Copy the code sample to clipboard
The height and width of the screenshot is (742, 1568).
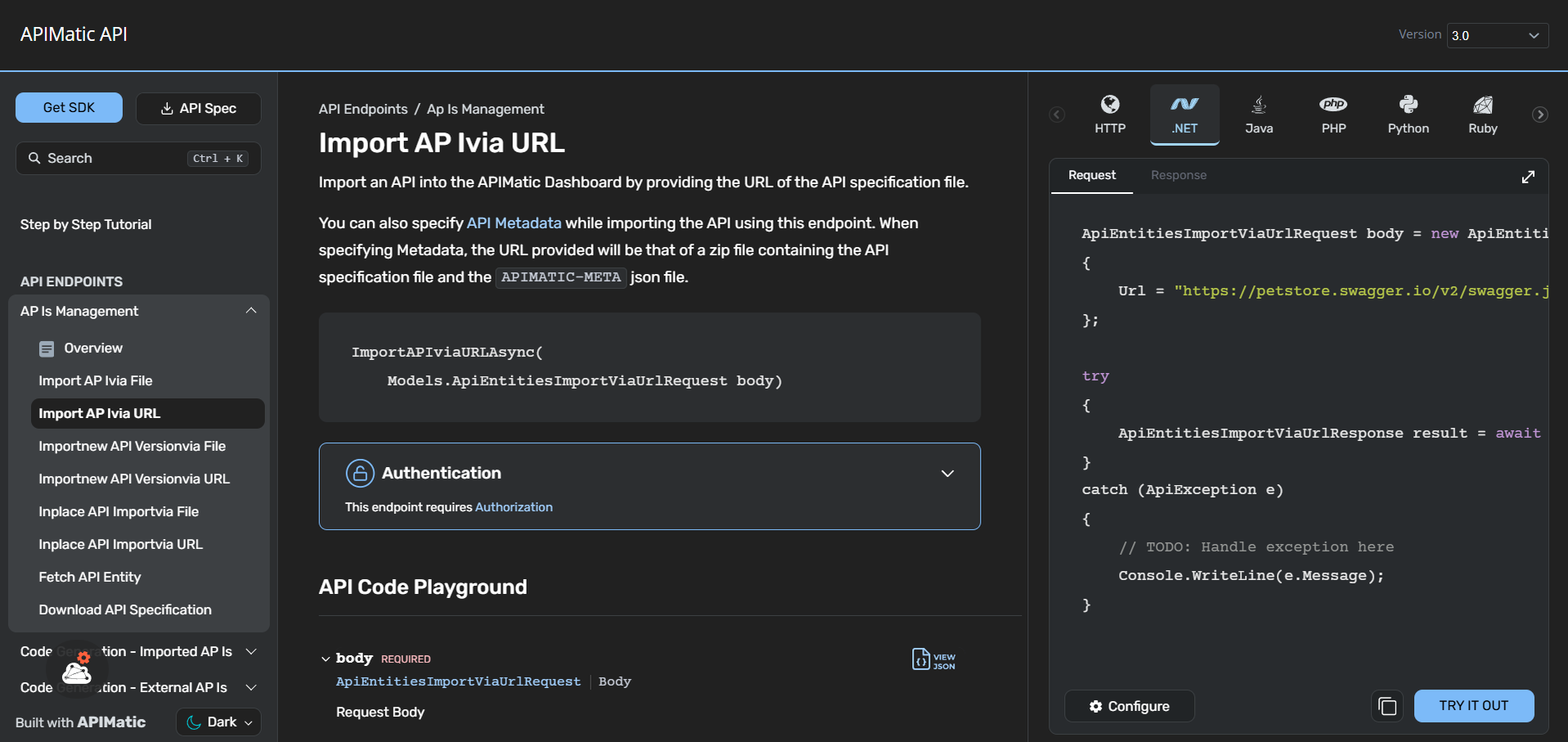(x=1387, y=706)
